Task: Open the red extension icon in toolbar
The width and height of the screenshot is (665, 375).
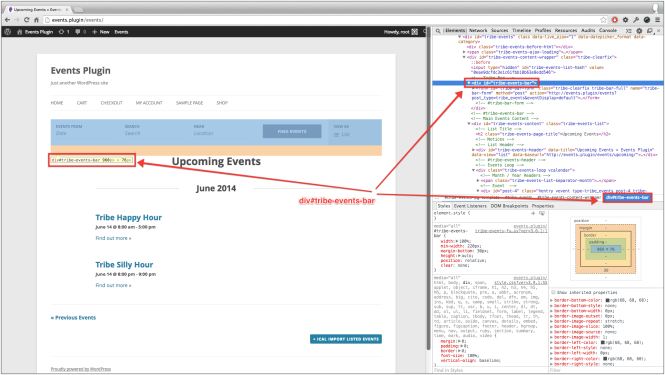Action: coord(615,20)
